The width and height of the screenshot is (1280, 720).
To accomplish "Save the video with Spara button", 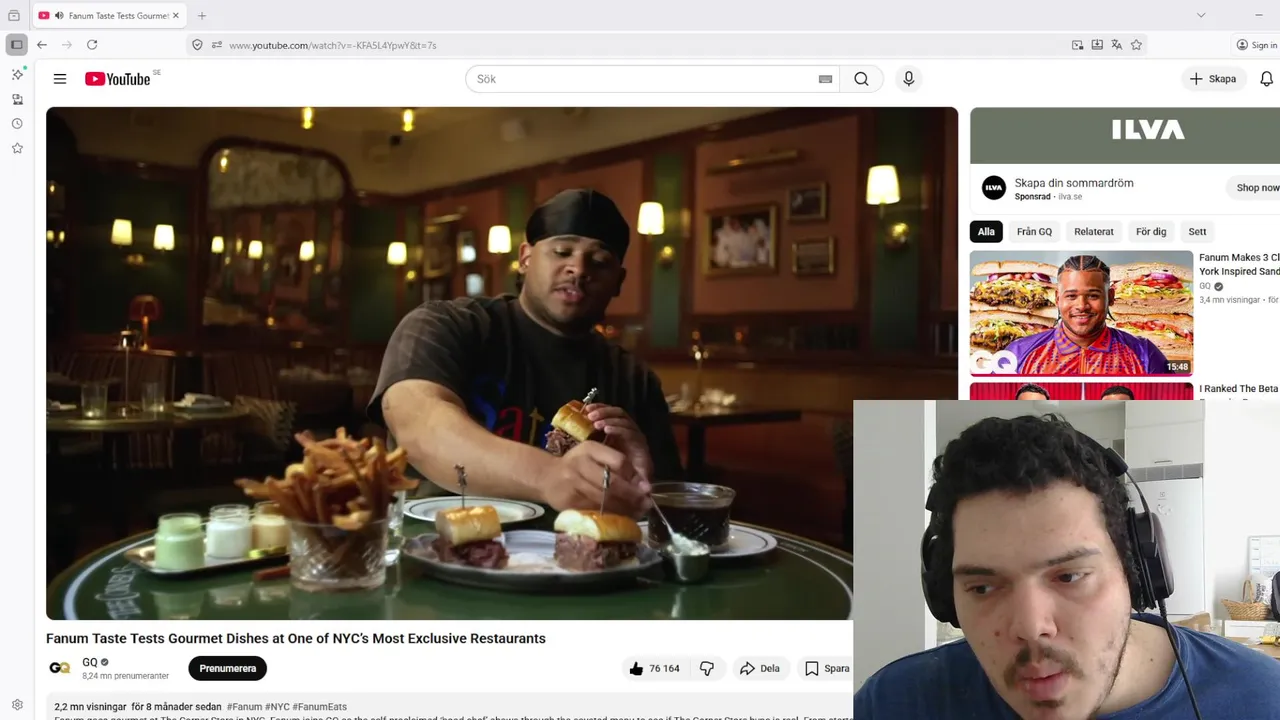I will 827,668.
